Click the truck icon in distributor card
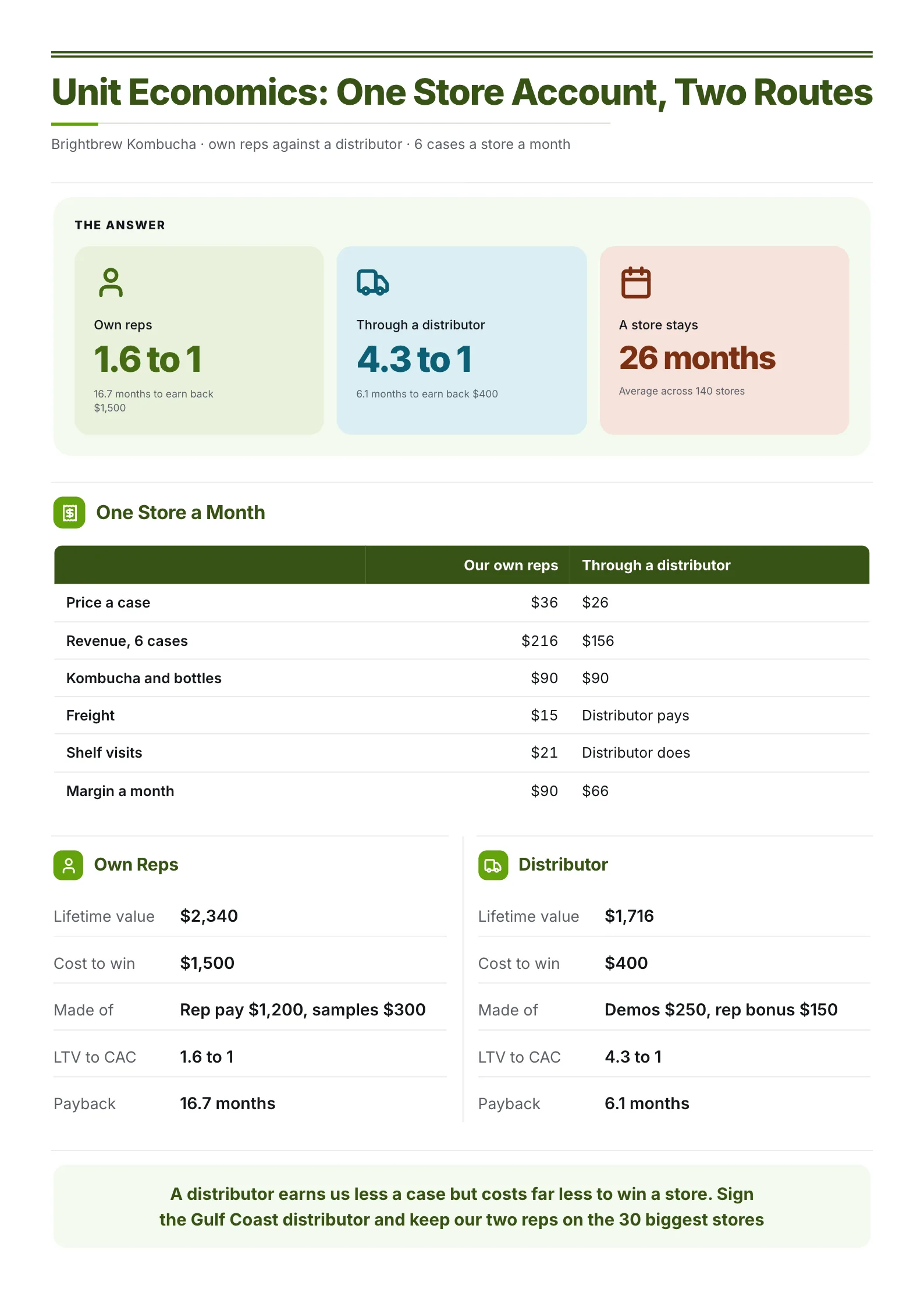Screen dimensions: 924x1307 [372, 283]
